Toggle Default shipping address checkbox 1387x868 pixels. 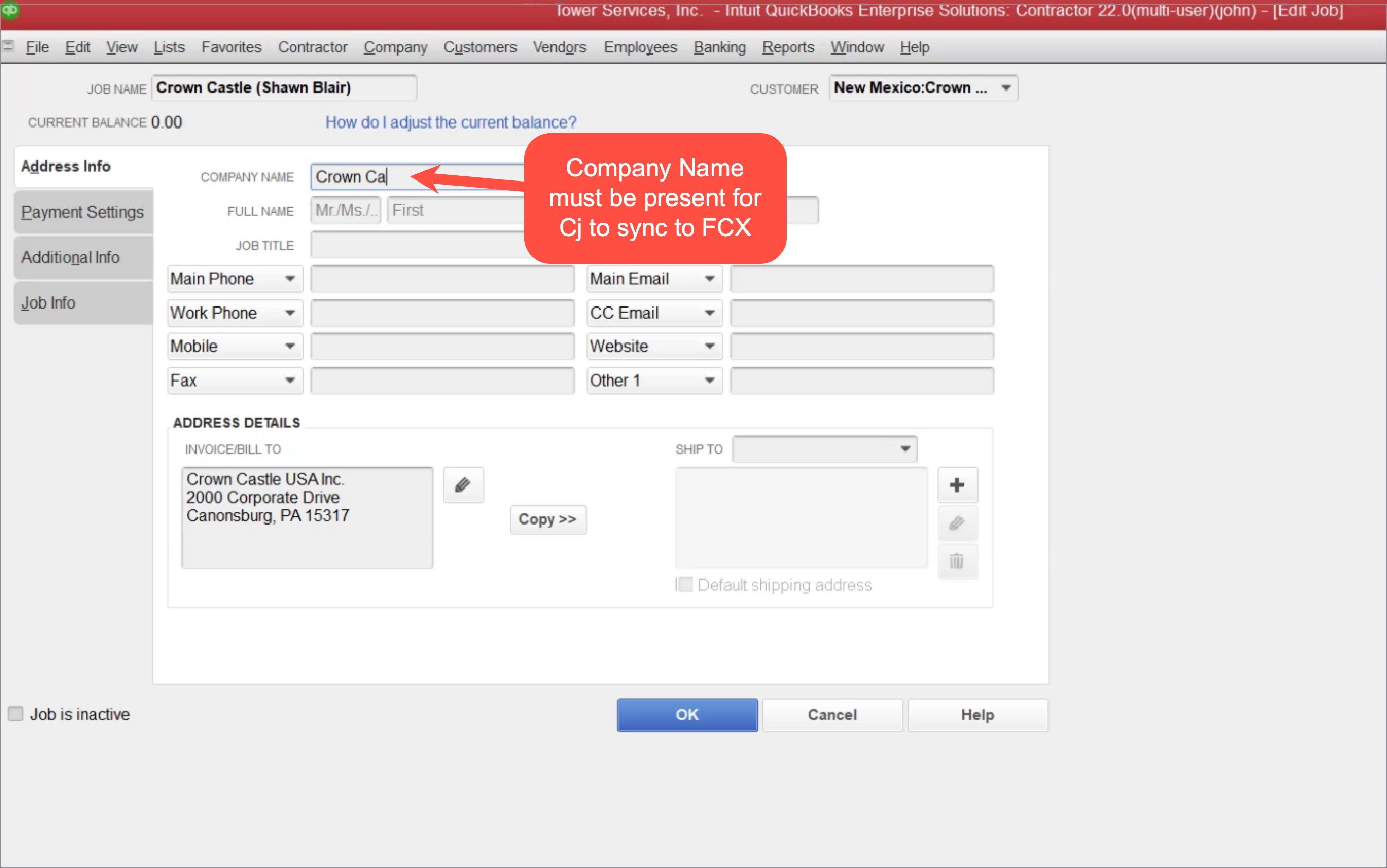pos(685,584)
